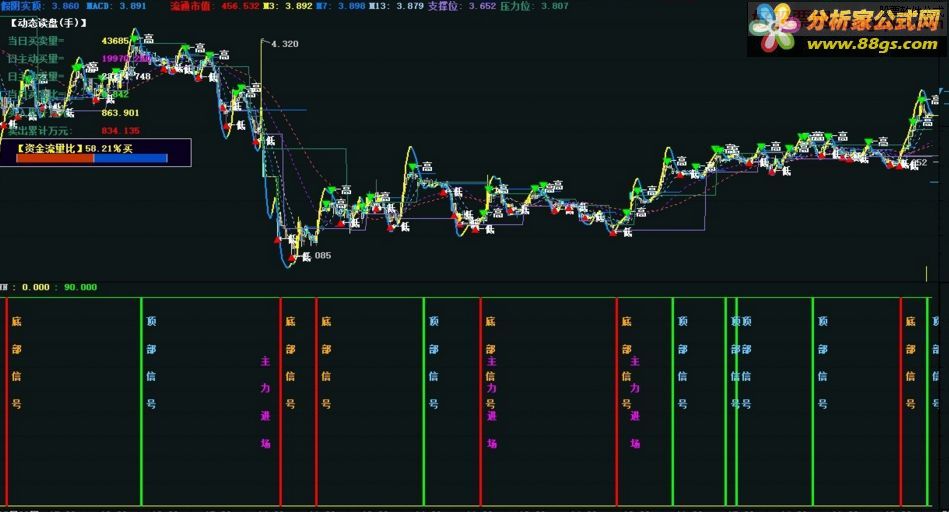Click the MACD 3.891 readout in header
This screenshot has height=512, width=949.
pos(116,5)
